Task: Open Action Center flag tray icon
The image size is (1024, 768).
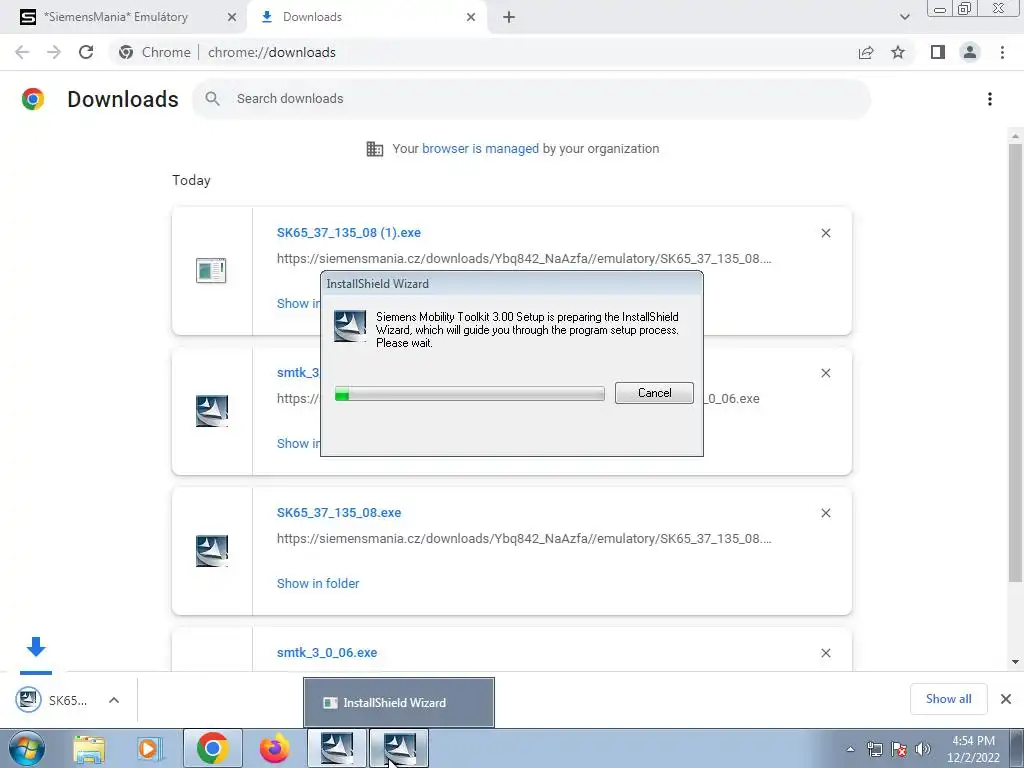Action: tap(899, 749)
